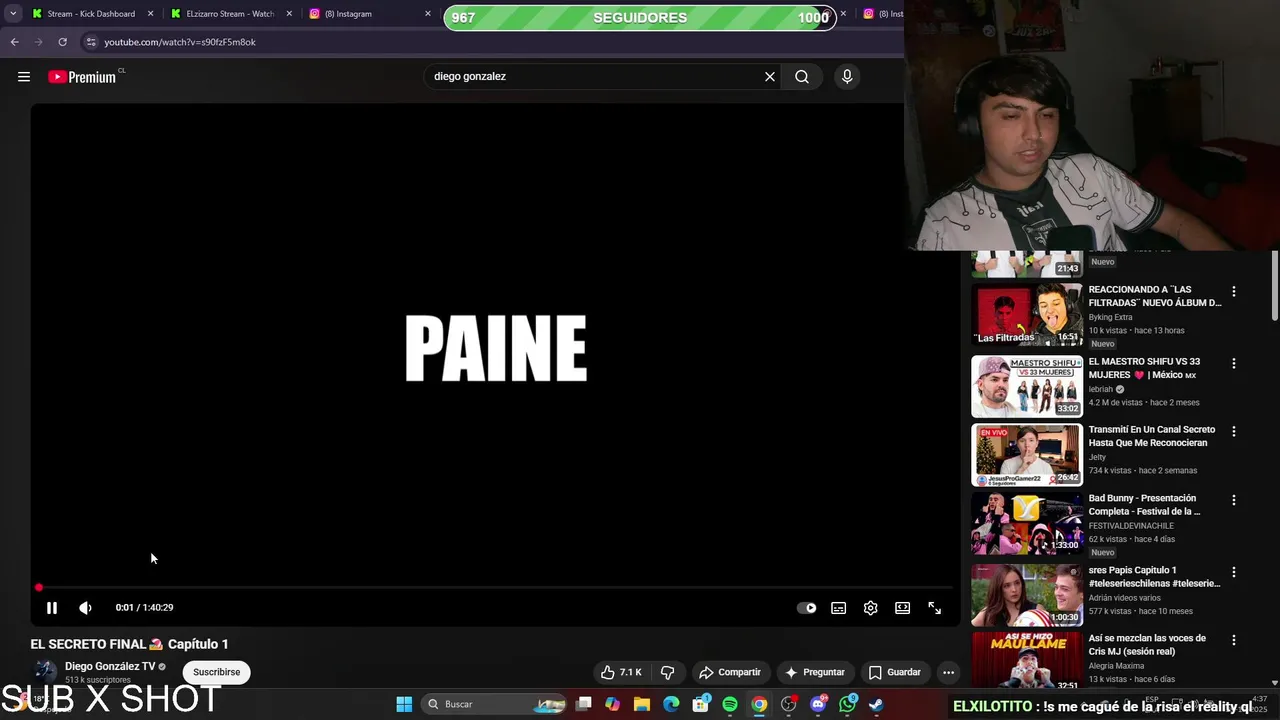
Task: Open options for 'Bad Bunny - Presentación' video
Action: point(1233,500)
